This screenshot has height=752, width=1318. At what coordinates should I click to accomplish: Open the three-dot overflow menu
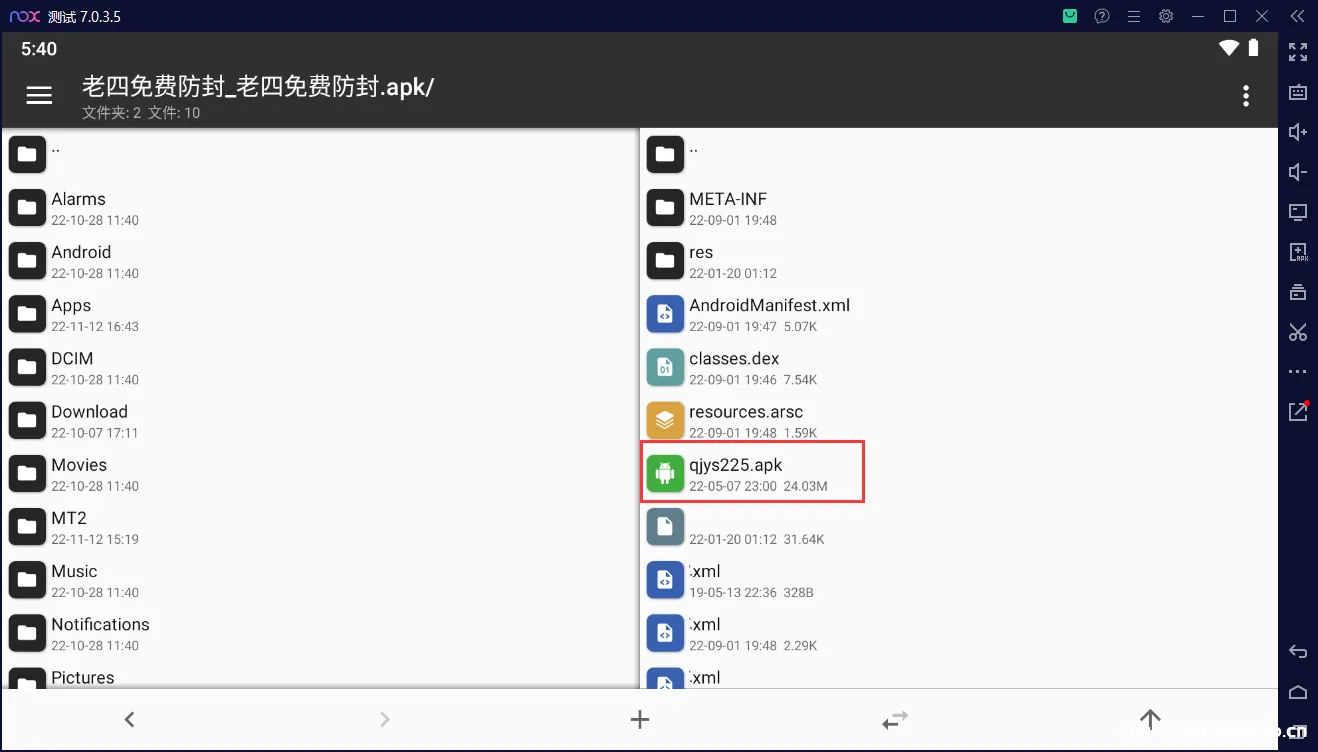coord(1246,95)
